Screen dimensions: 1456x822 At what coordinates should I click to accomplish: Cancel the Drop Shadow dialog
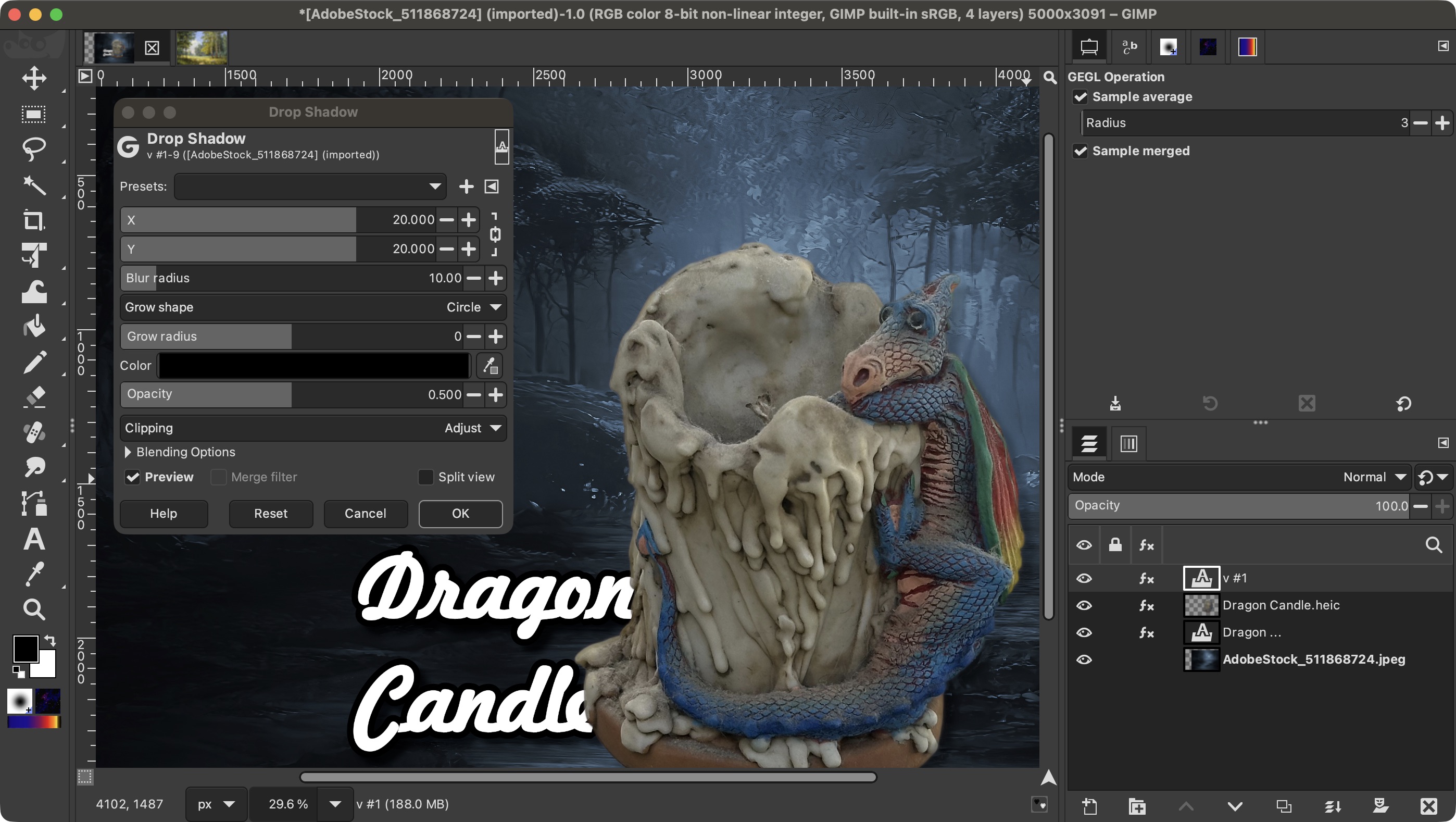365,513
